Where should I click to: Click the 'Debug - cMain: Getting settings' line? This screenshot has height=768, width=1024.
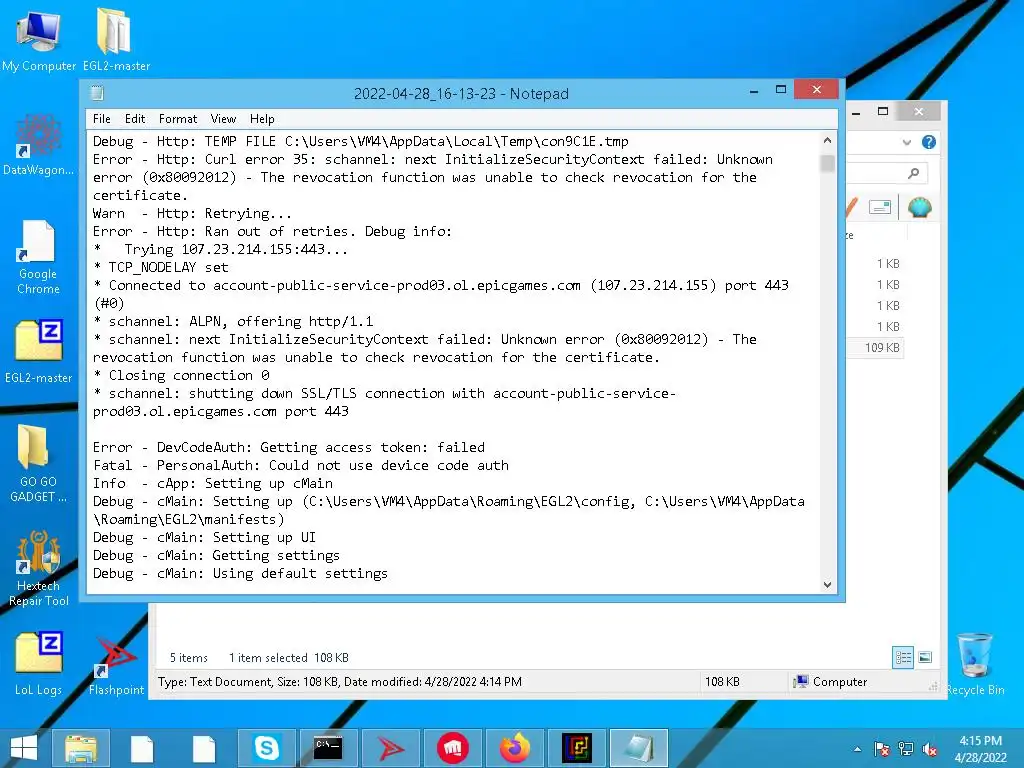coord(216,555)
